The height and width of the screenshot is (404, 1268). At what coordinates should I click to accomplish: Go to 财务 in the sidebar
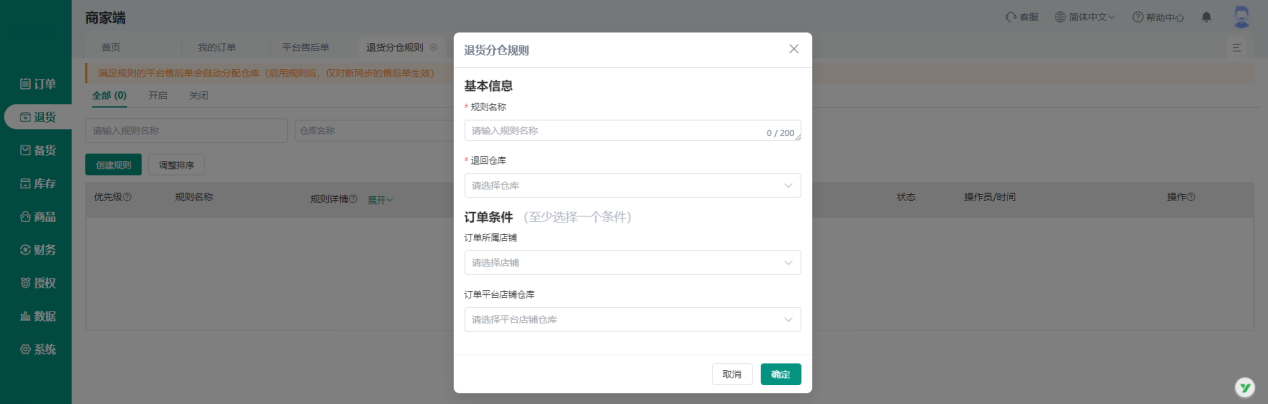pos(37,249)
